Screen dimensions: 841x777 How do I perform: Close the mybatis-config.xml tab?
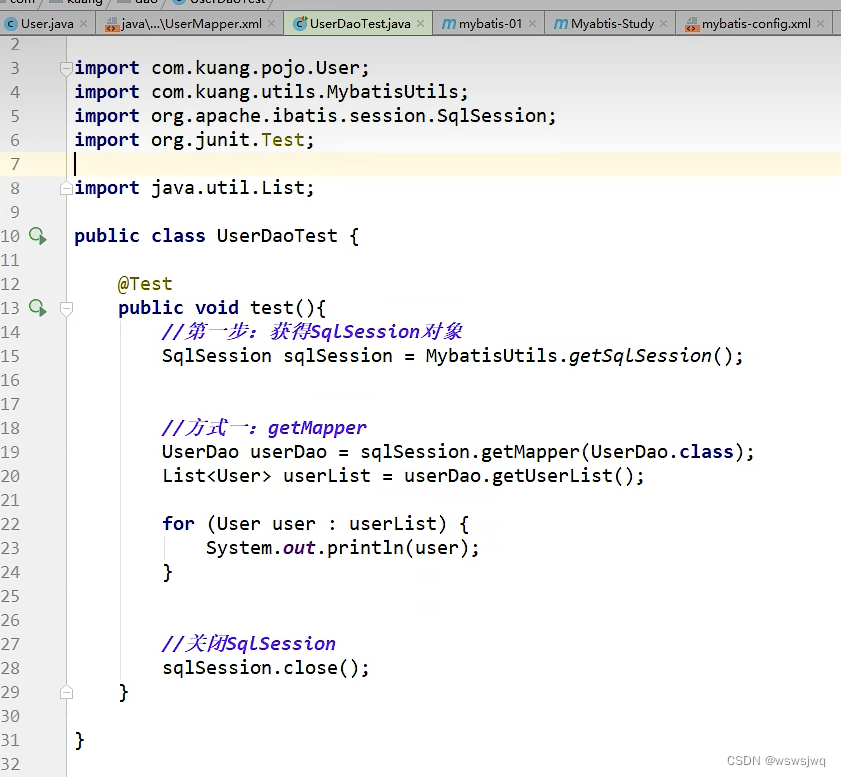[x=820, y=24]
